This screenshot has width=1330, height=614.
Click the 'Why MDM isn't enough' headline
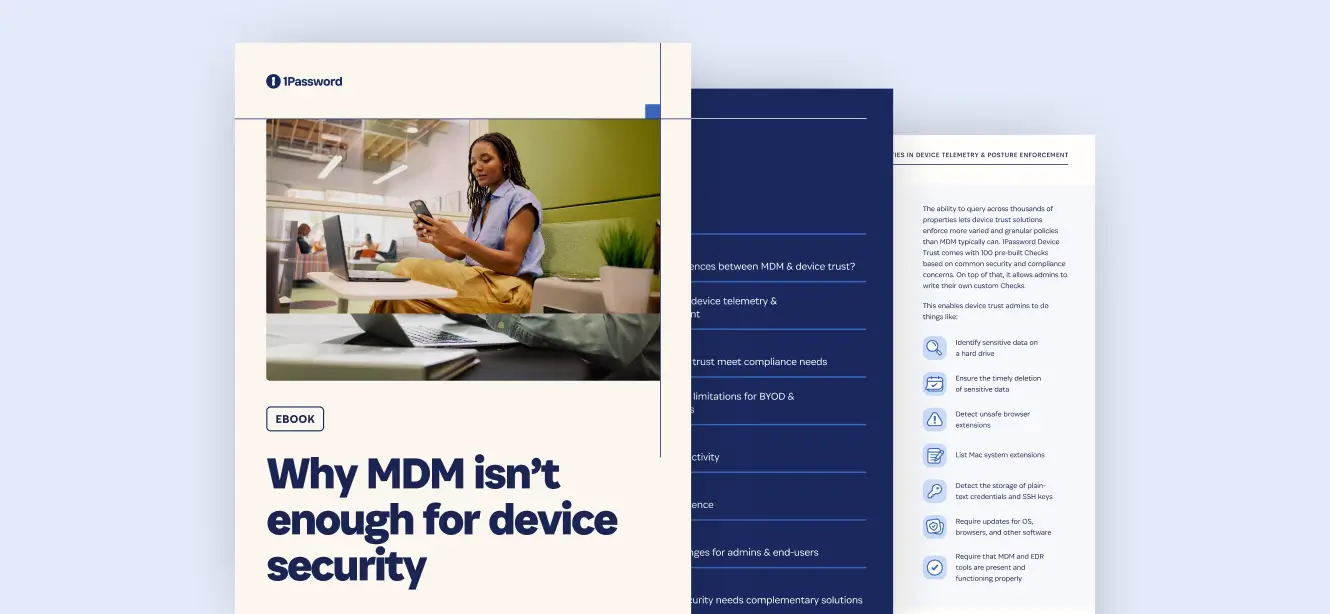[441, 520]
